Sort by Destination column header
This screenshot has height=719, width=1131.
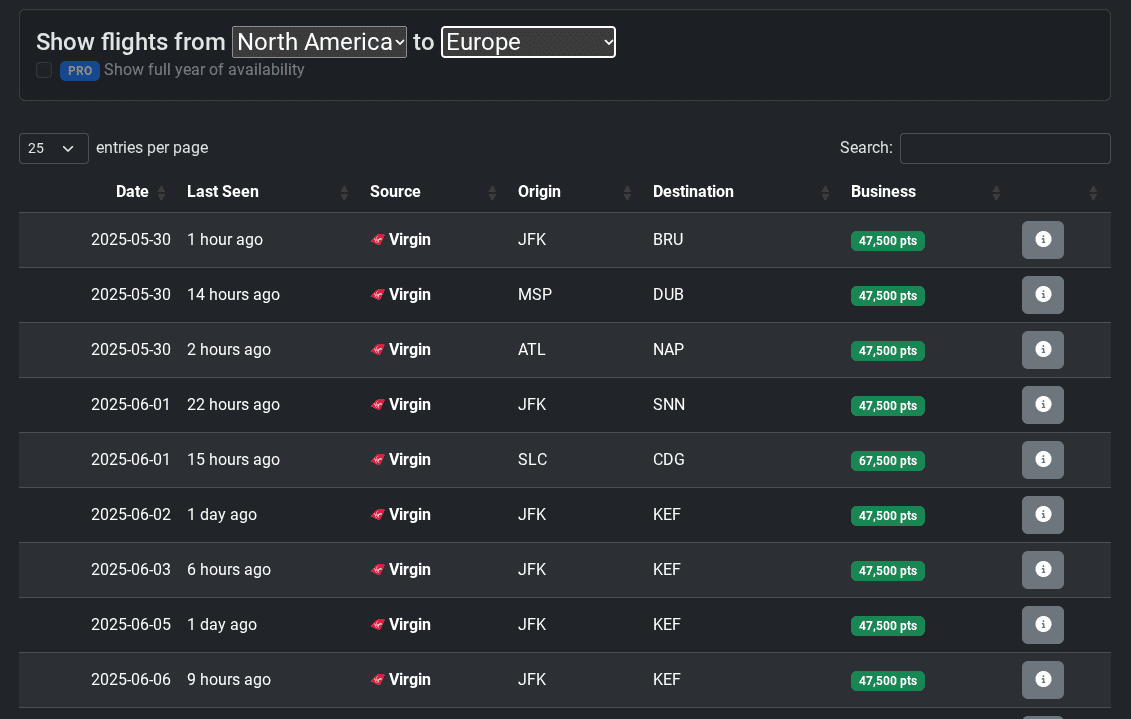coord(693,192)
